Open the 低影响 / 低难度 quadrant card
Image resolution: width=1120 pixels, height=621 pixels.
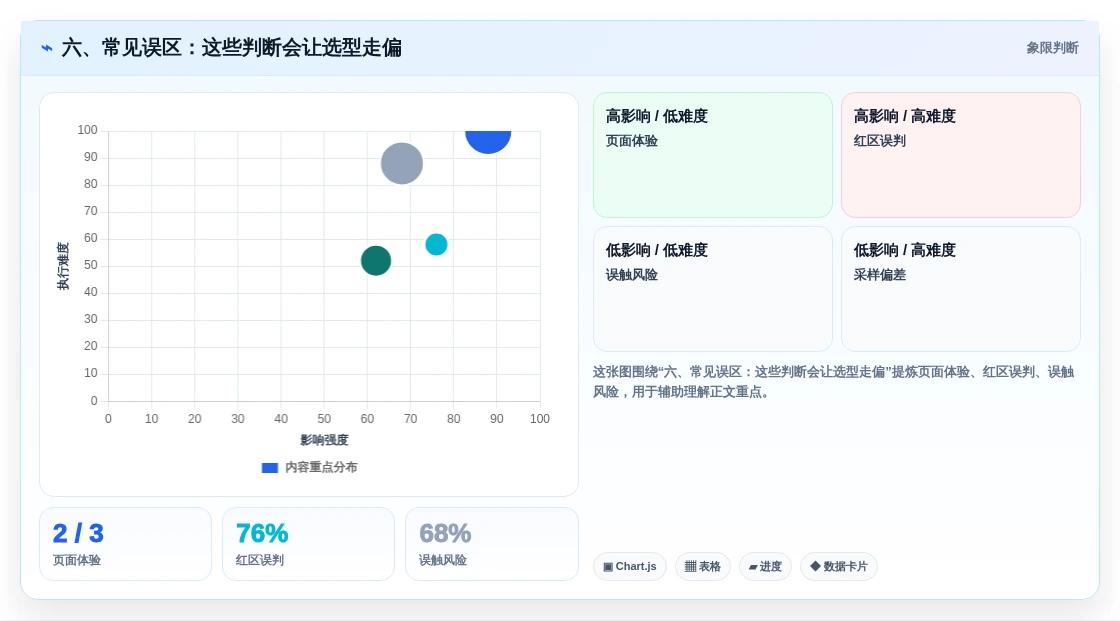tap(713, 289)
